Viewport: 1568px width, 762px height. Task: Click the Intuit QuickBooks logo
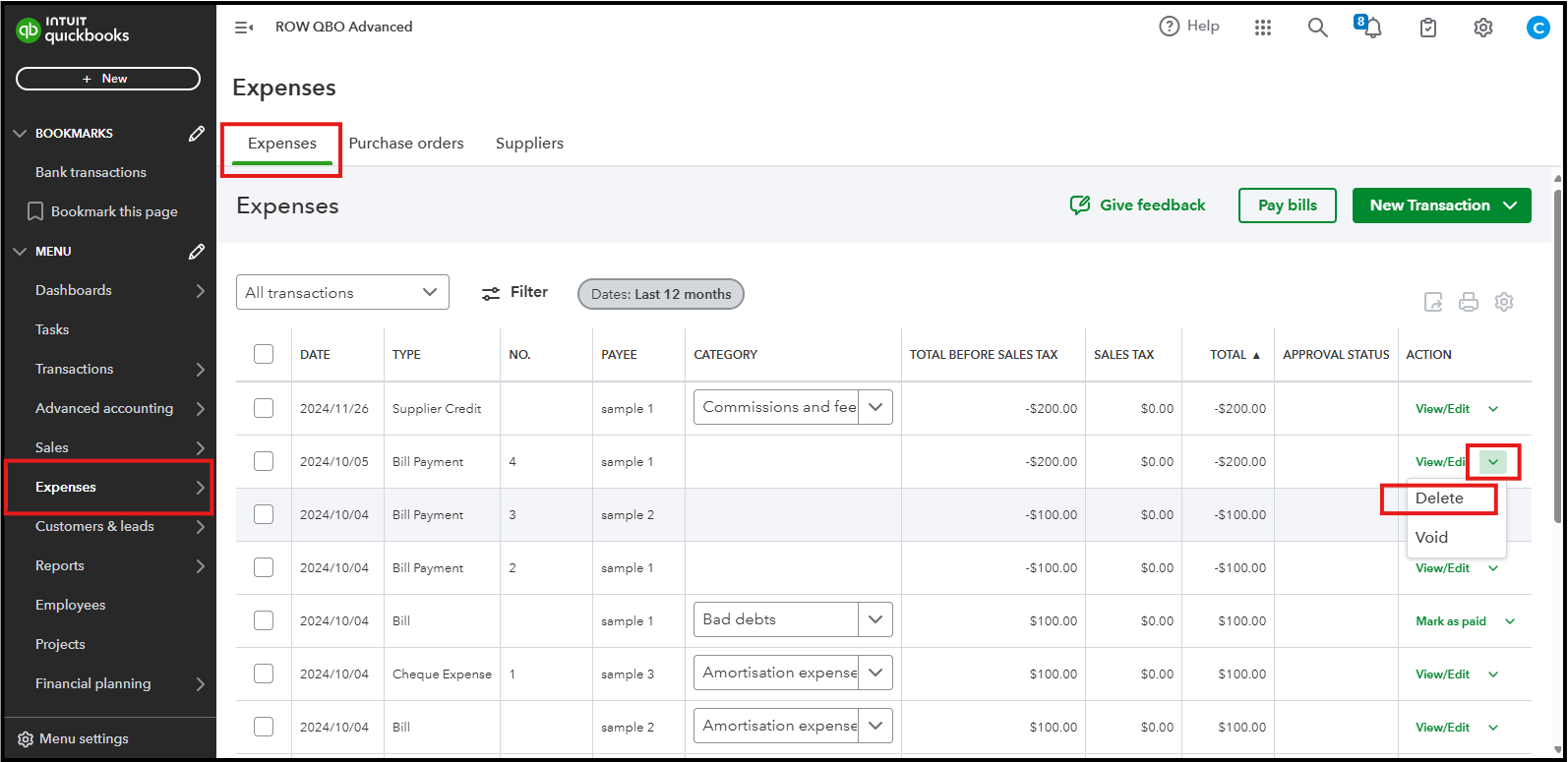point(73,30)
